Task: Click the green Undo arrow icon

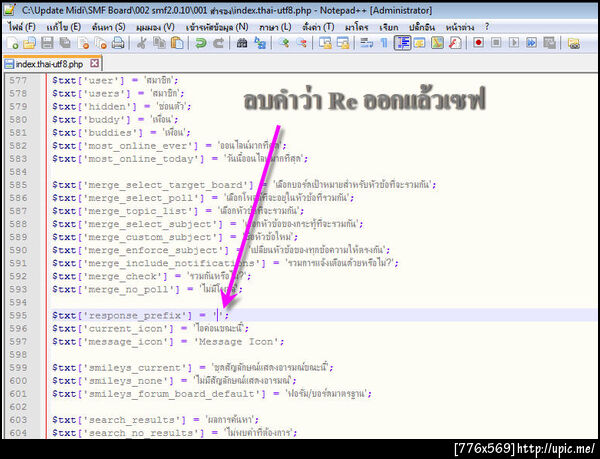Action: pyautogui.click(x=200, y=43)
